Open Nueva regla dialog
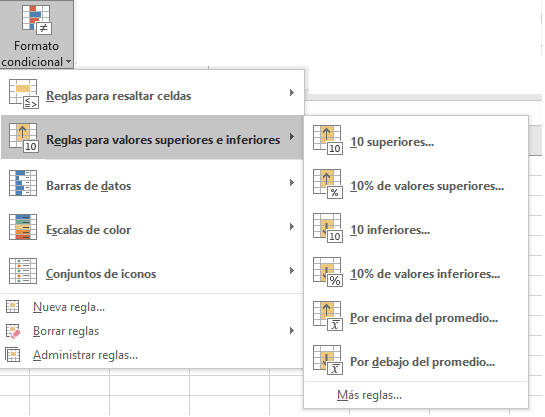This screenshot has width=545, height=417. click(x=152, y=307)
